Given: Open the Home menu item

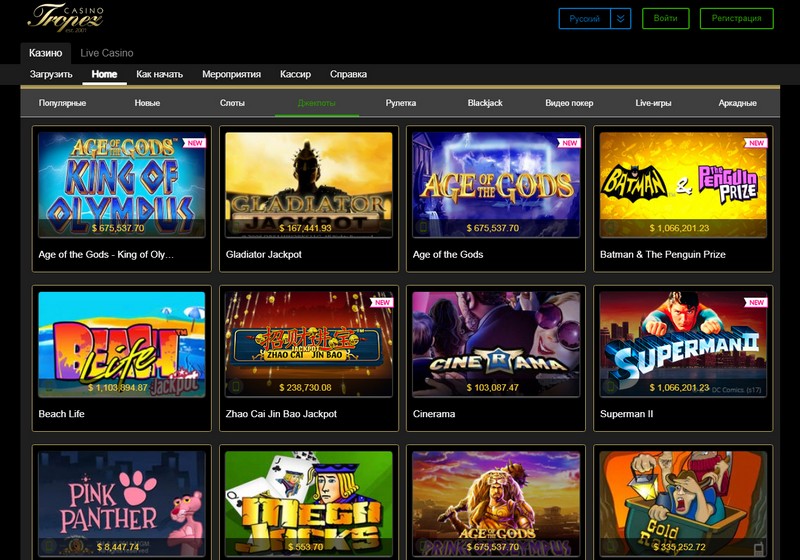Looking at the screenshot, I should click(104, 74).
